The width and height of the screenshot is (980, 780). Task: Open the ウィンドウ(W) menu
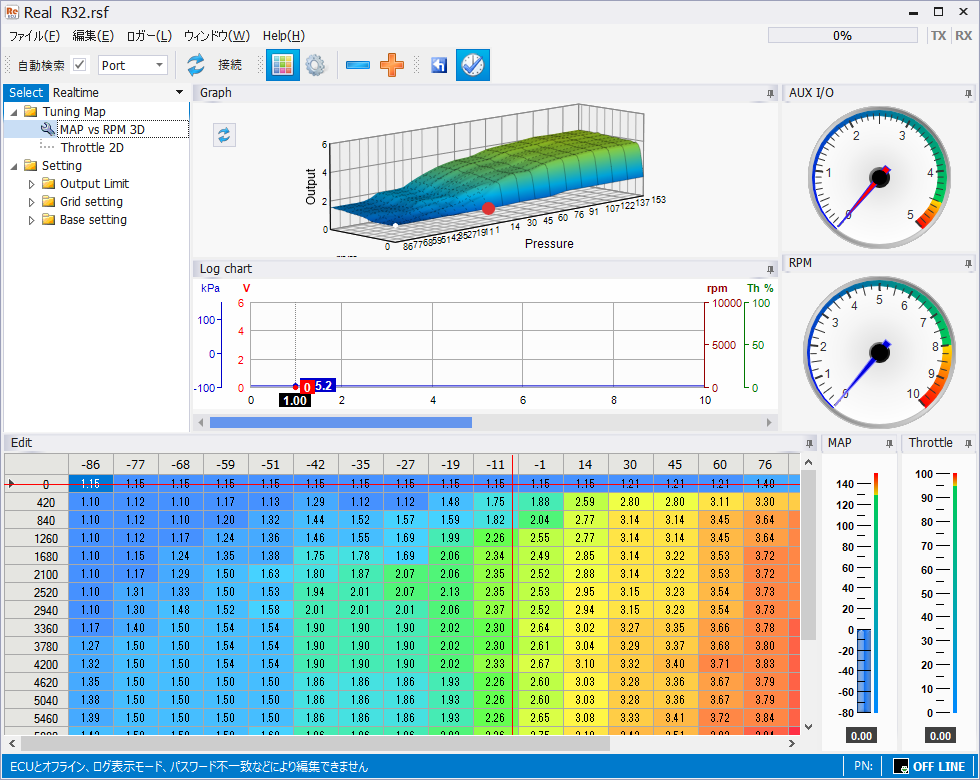216,36
